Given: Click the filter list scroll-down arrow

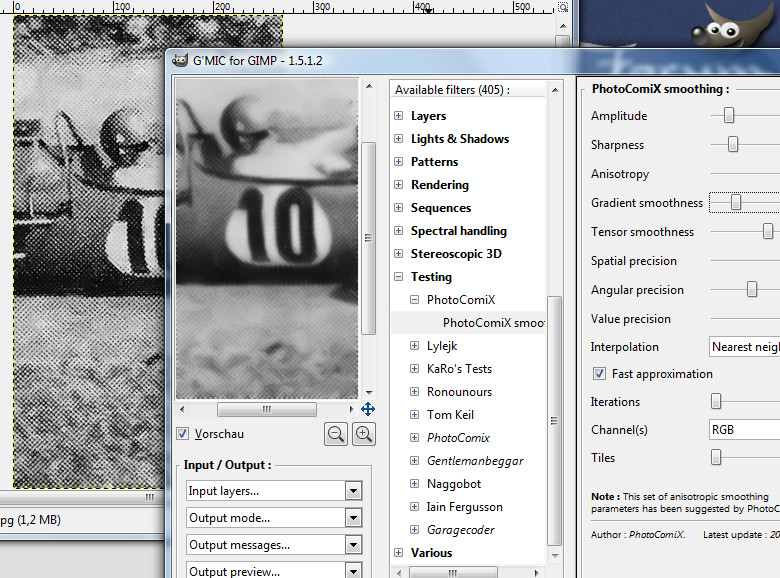Looking at the screenshot, I should click(x=555, y=556).
